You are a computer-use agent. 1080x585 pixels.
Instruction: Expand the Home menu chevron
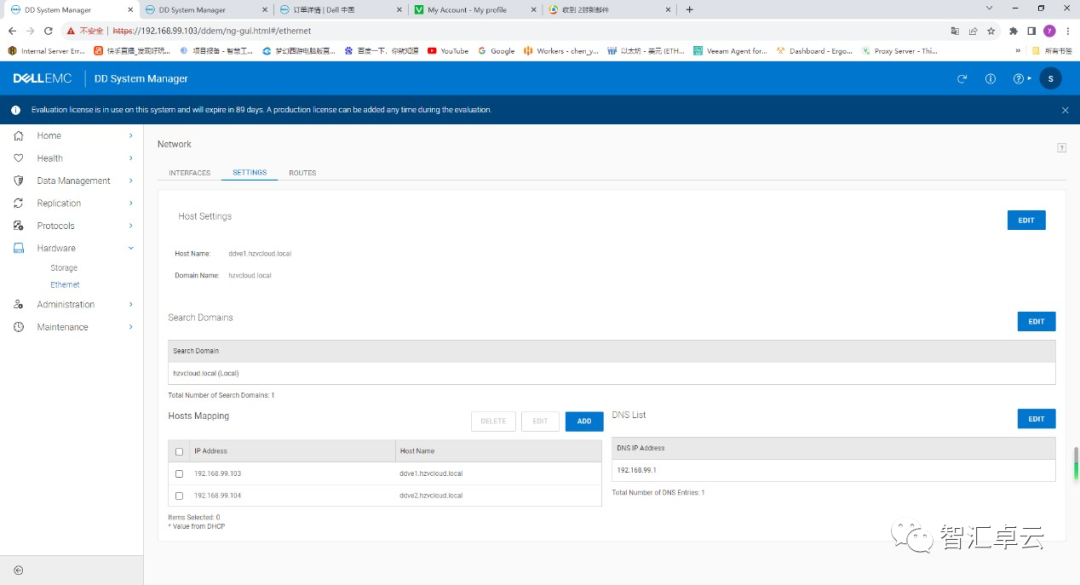[x=130, y=136]
